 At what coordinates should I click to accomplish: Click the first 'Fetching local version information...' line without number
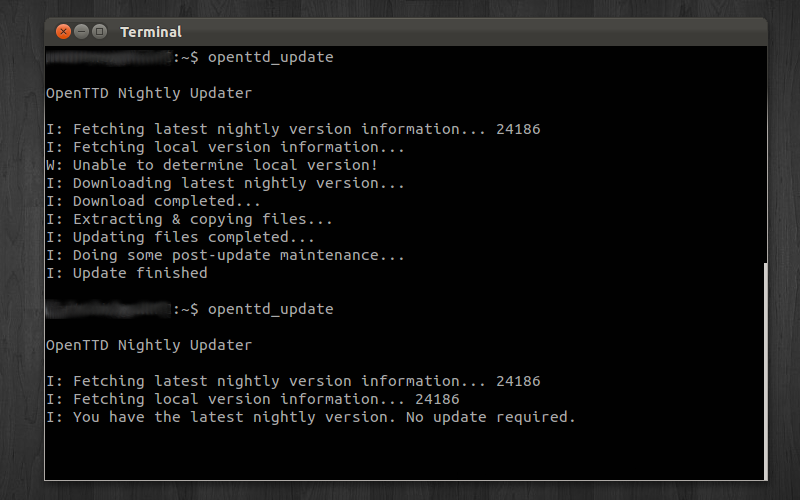click(226, 147)
